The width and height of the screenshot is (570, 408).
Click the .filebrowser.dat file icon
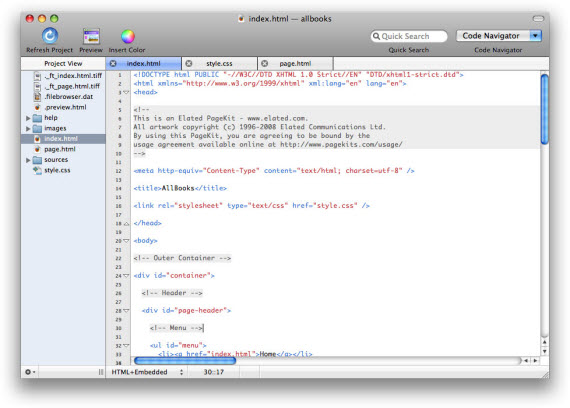click(x=37, y=97)
